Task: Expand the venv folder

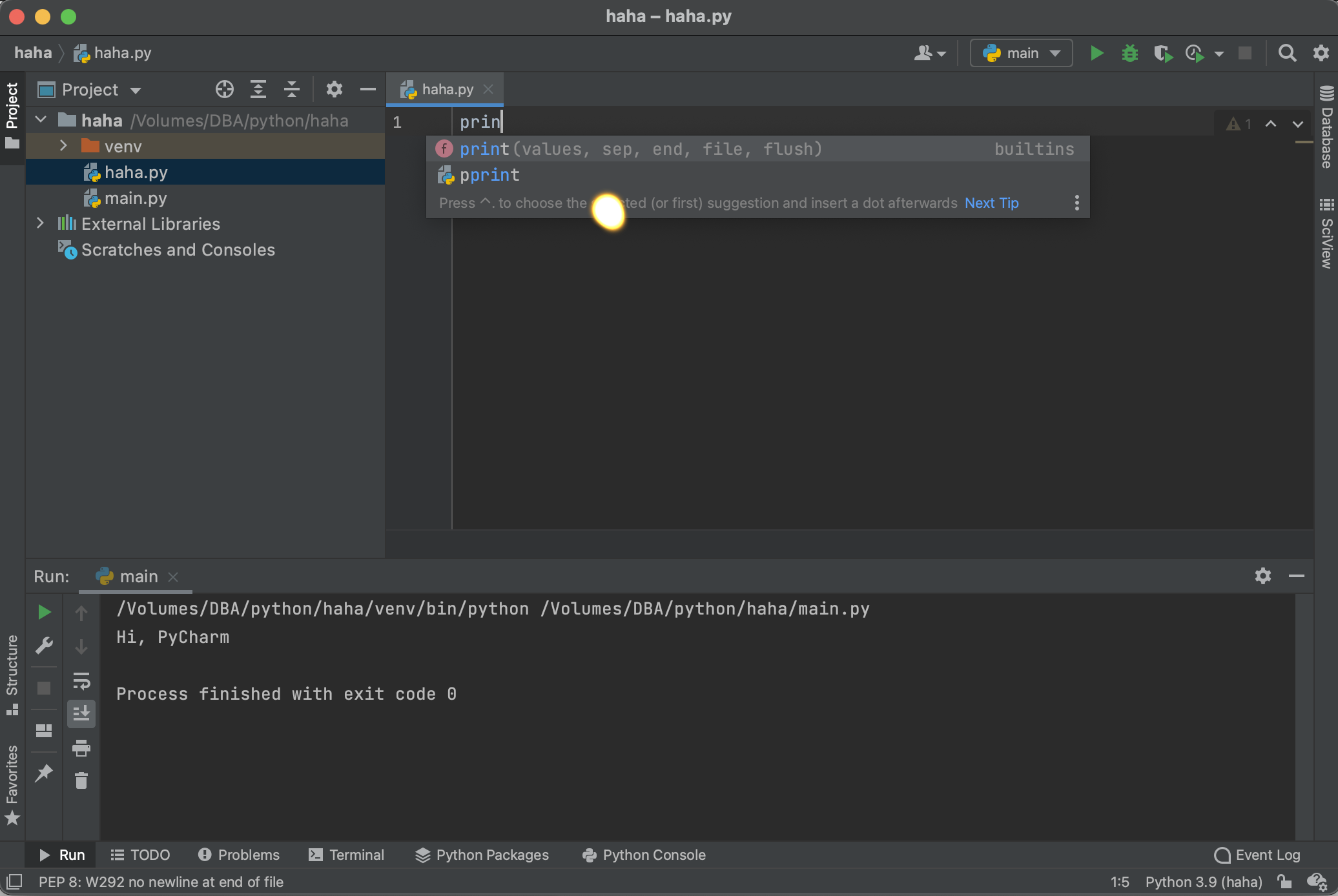Action: tap(63, 146)
